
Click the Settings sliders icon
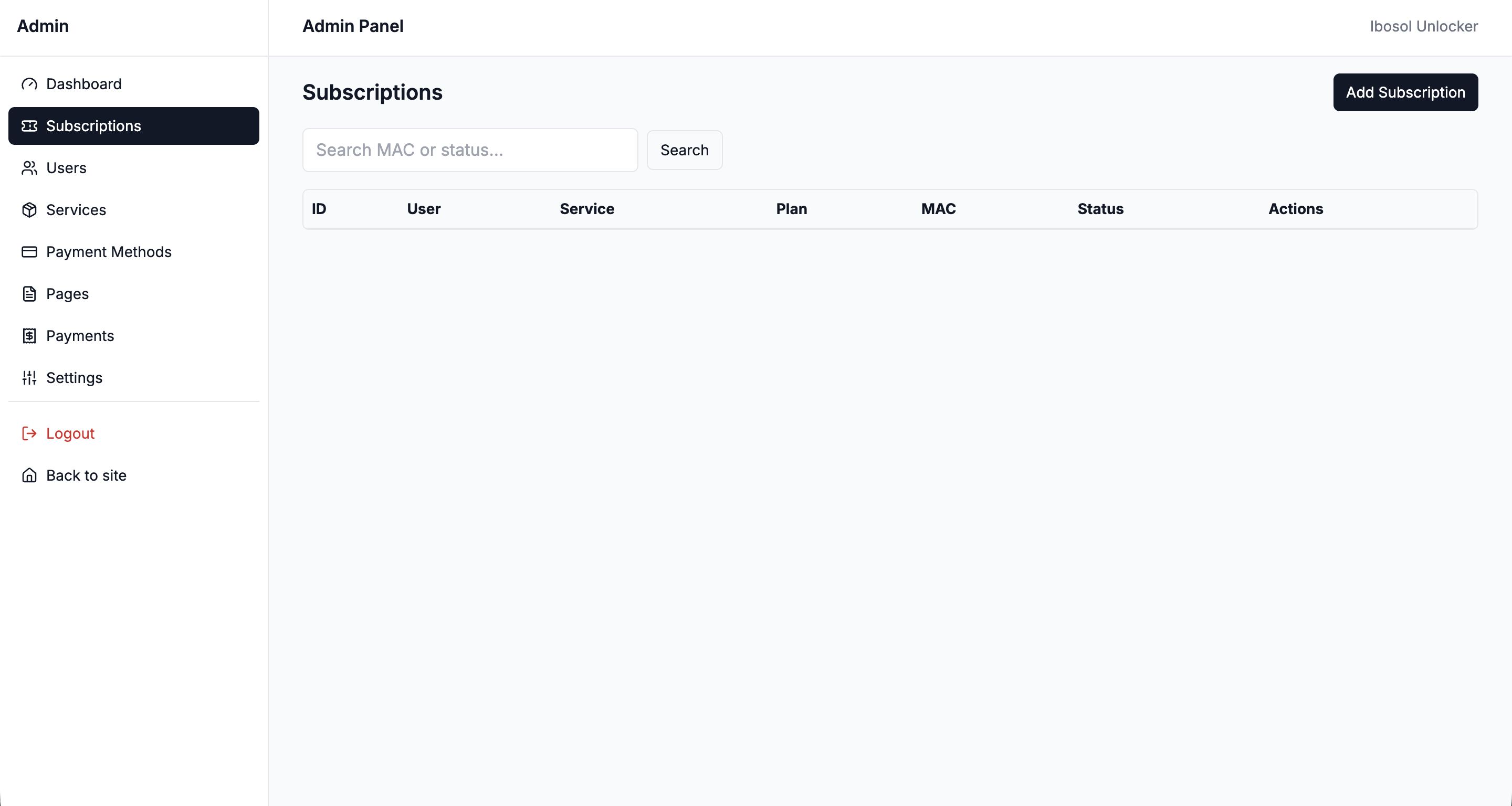[x=29, y=378]
